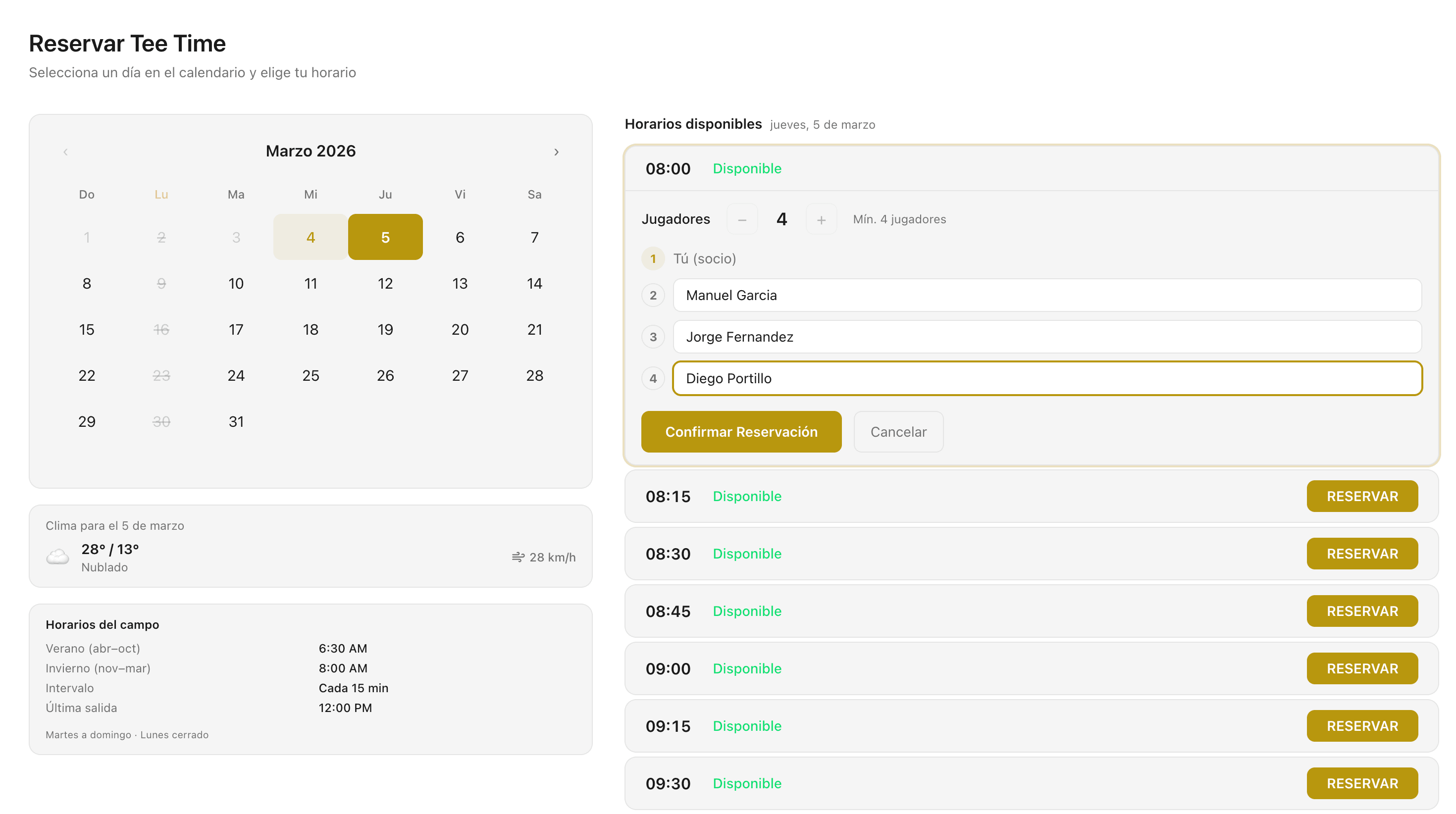Select March 12 on the calendar
The image size is (1456, 814).
coord(385,283)
